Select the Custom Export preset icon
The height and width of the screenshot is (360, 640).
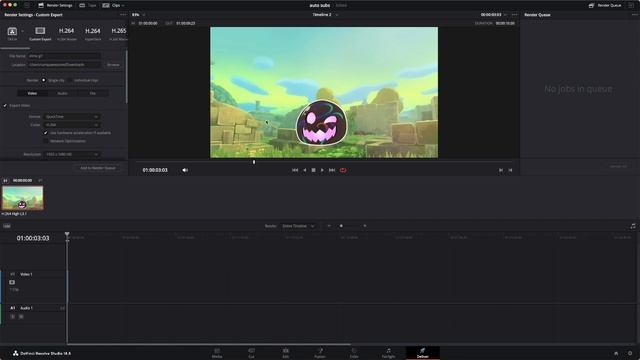(40, 33)
